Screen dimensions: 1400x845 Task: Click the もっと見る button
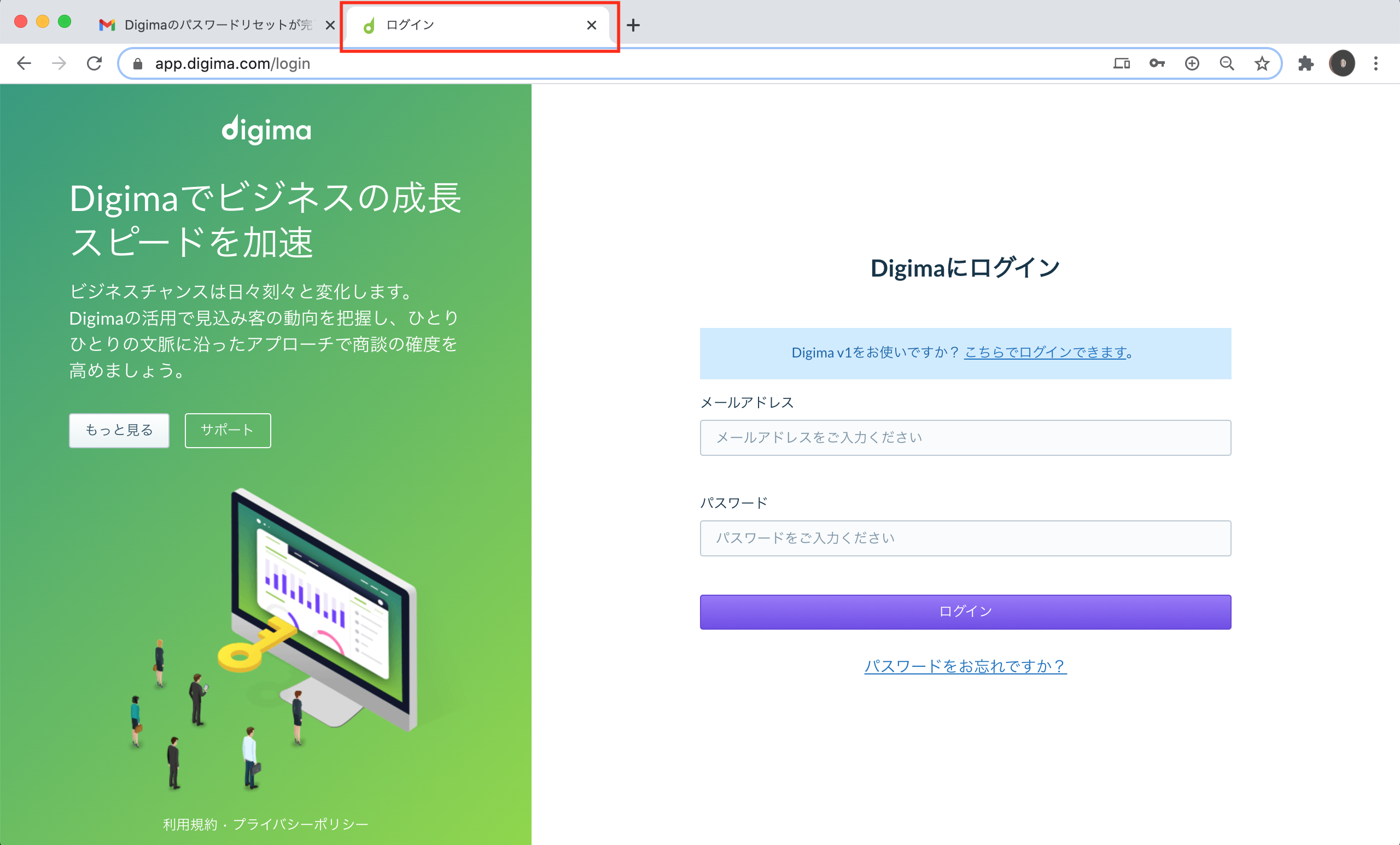click(x=119, y=431)
